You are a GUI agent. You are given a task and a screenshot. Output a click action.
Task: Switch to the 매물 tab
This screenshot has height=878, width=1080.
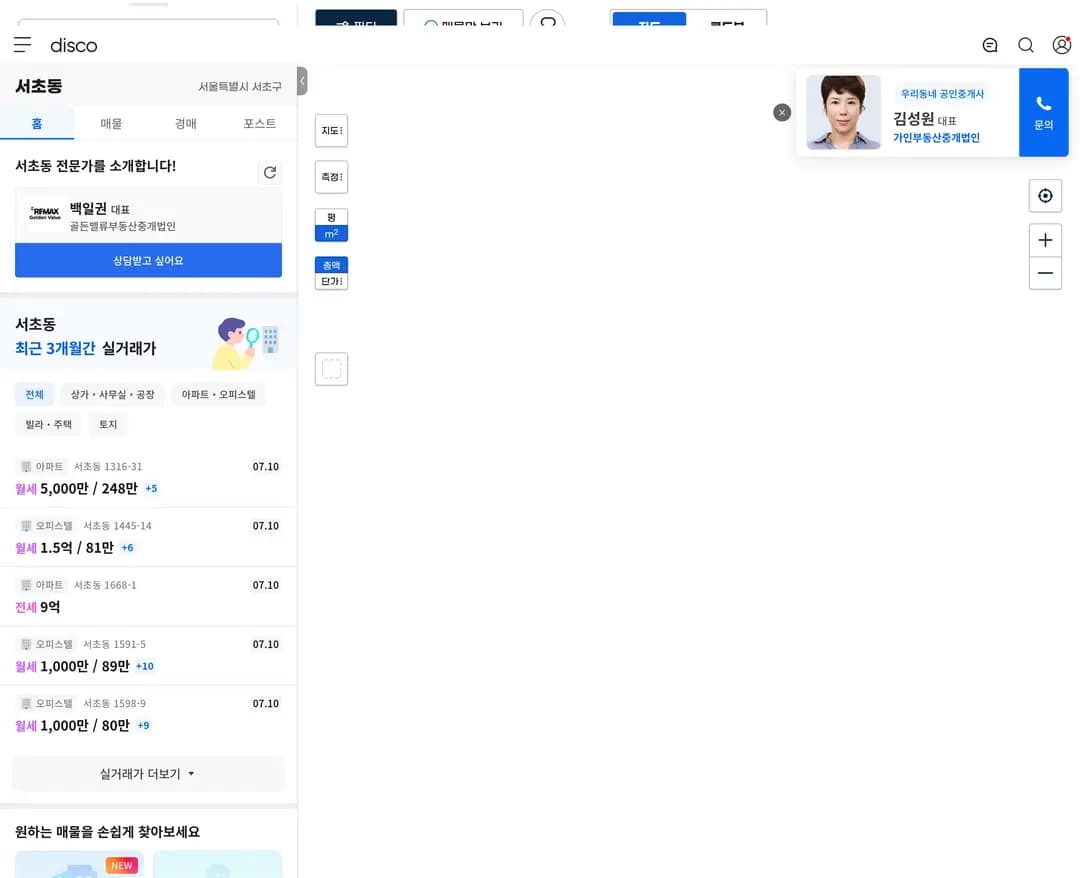(111, 123)
